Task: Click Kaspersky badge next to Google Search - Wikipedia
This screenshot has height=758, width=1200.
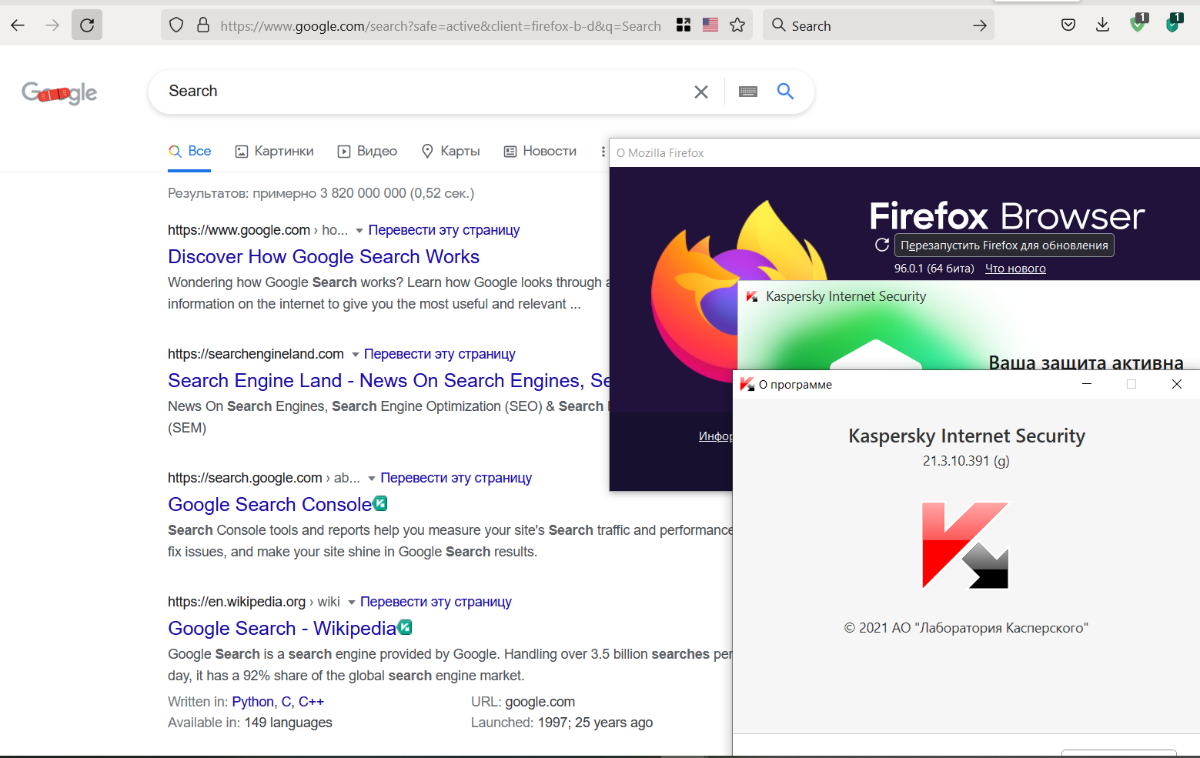Action: (x=405, y=627)
